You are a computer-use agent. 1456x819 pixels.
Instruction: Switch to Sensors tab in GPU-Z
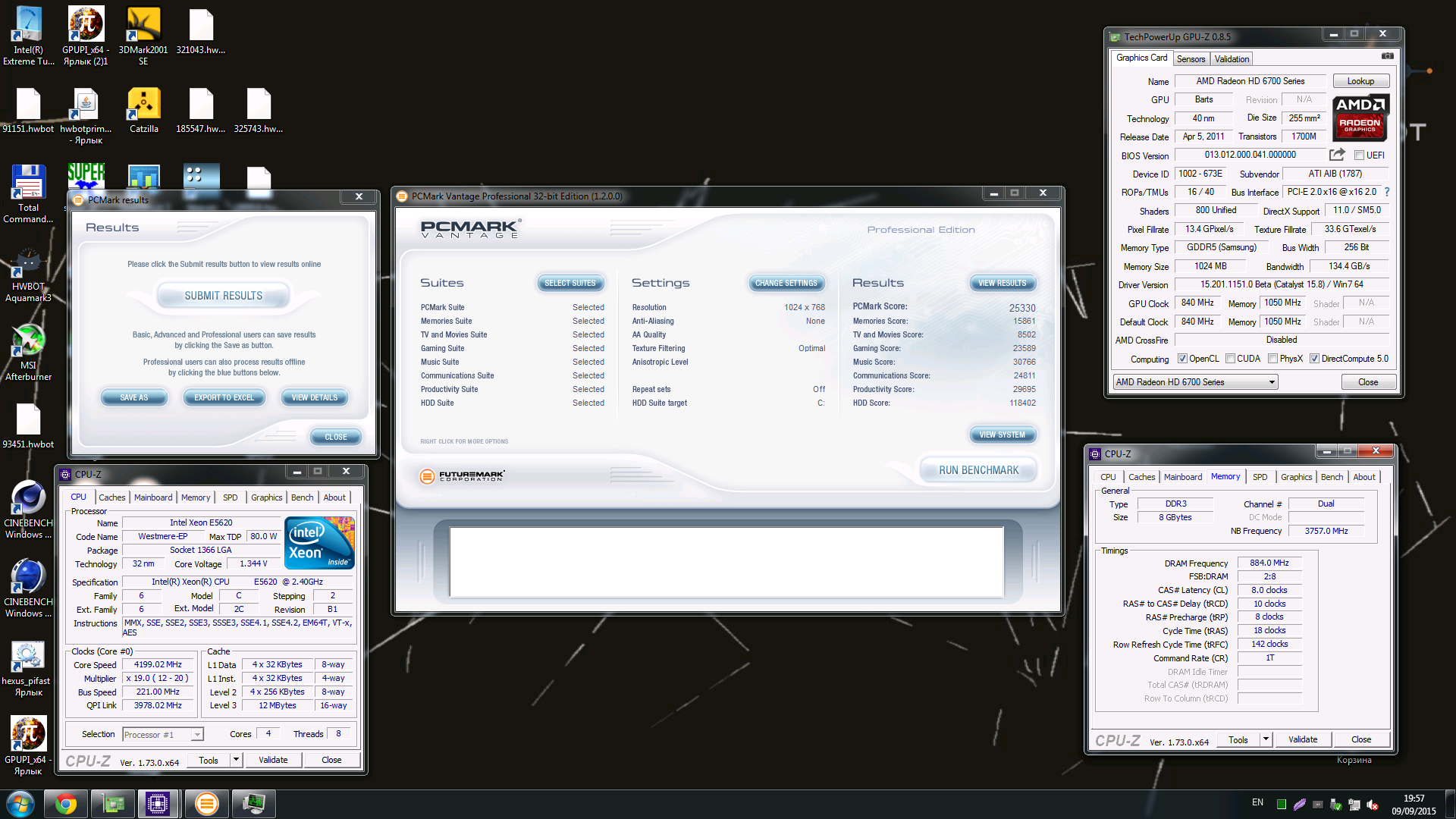coord(1191,59)
